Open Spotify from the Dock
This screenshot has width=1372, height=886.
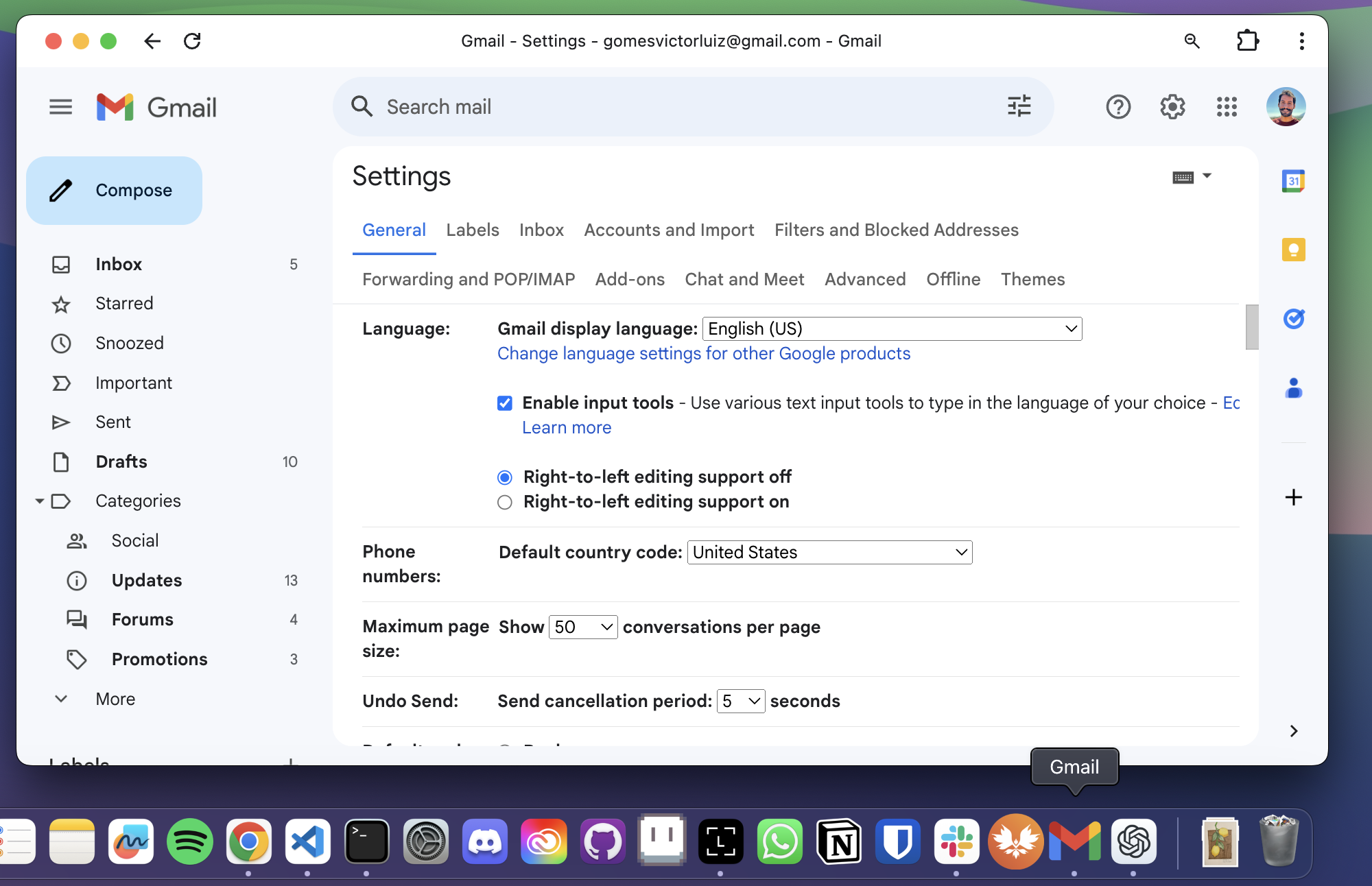click(x=190, y=841)
